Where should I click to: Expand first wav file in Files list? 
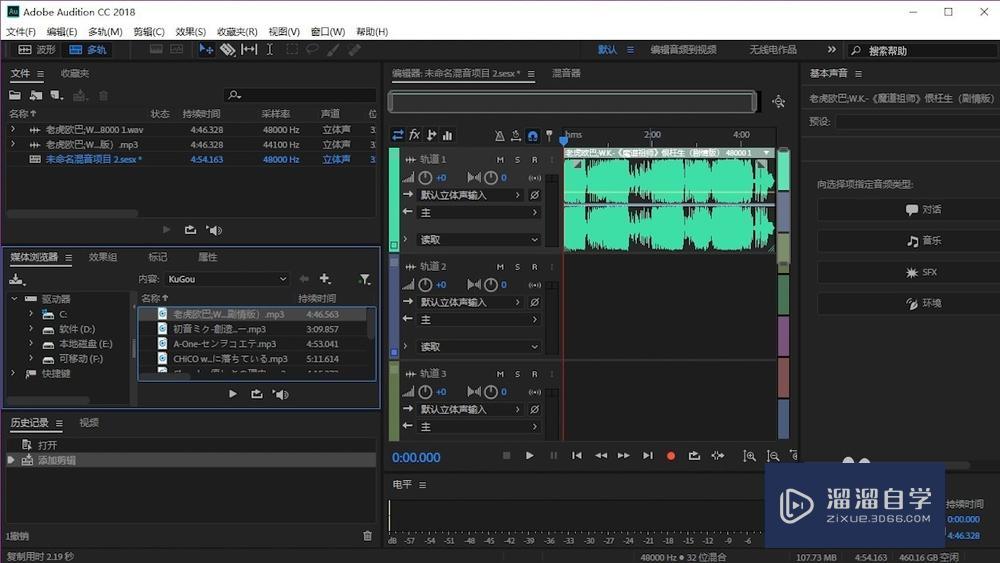click(x=13, y=129)
